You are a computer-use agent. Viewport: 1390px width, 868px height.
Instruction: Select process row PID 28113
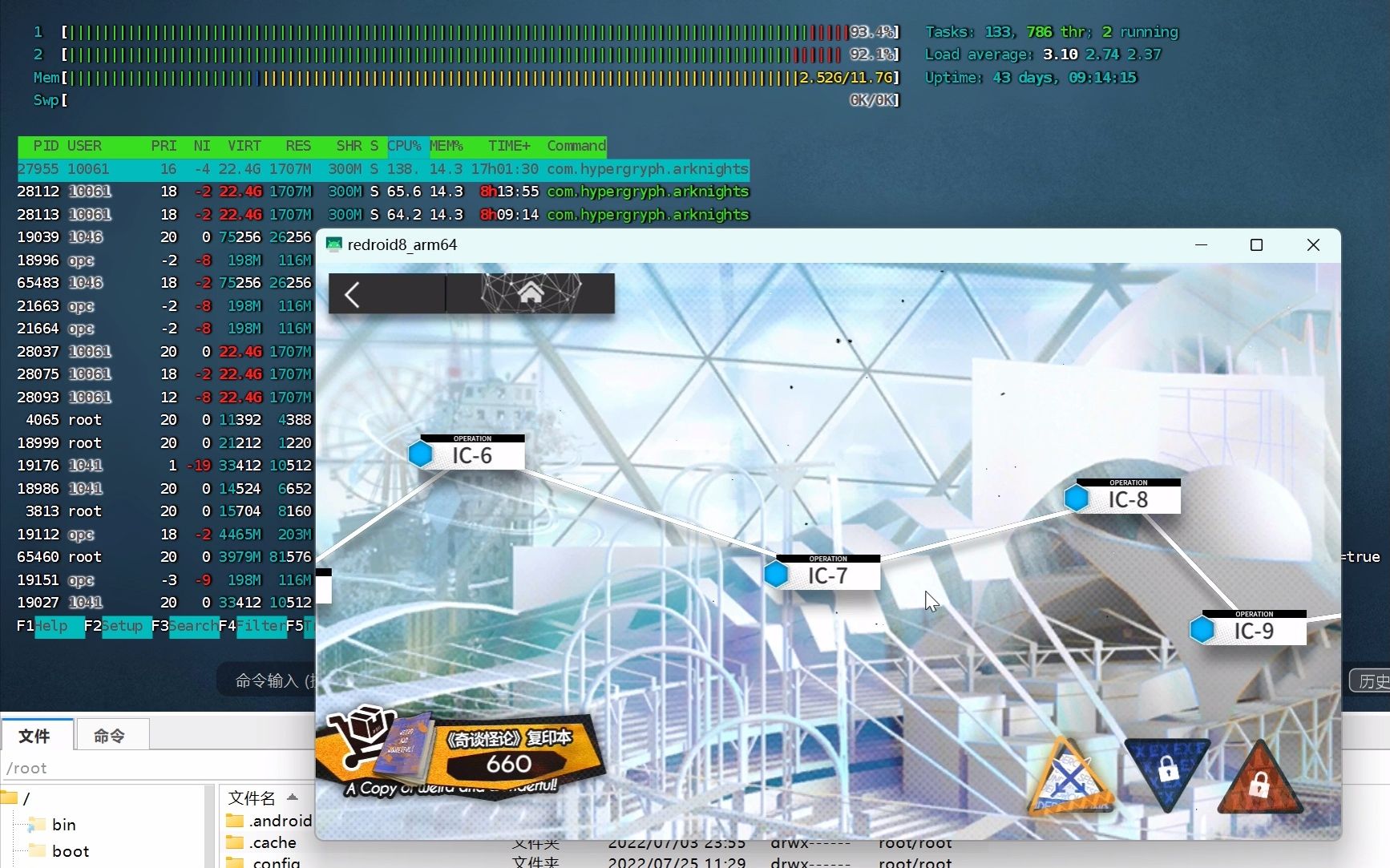click(x=383, y=215)
